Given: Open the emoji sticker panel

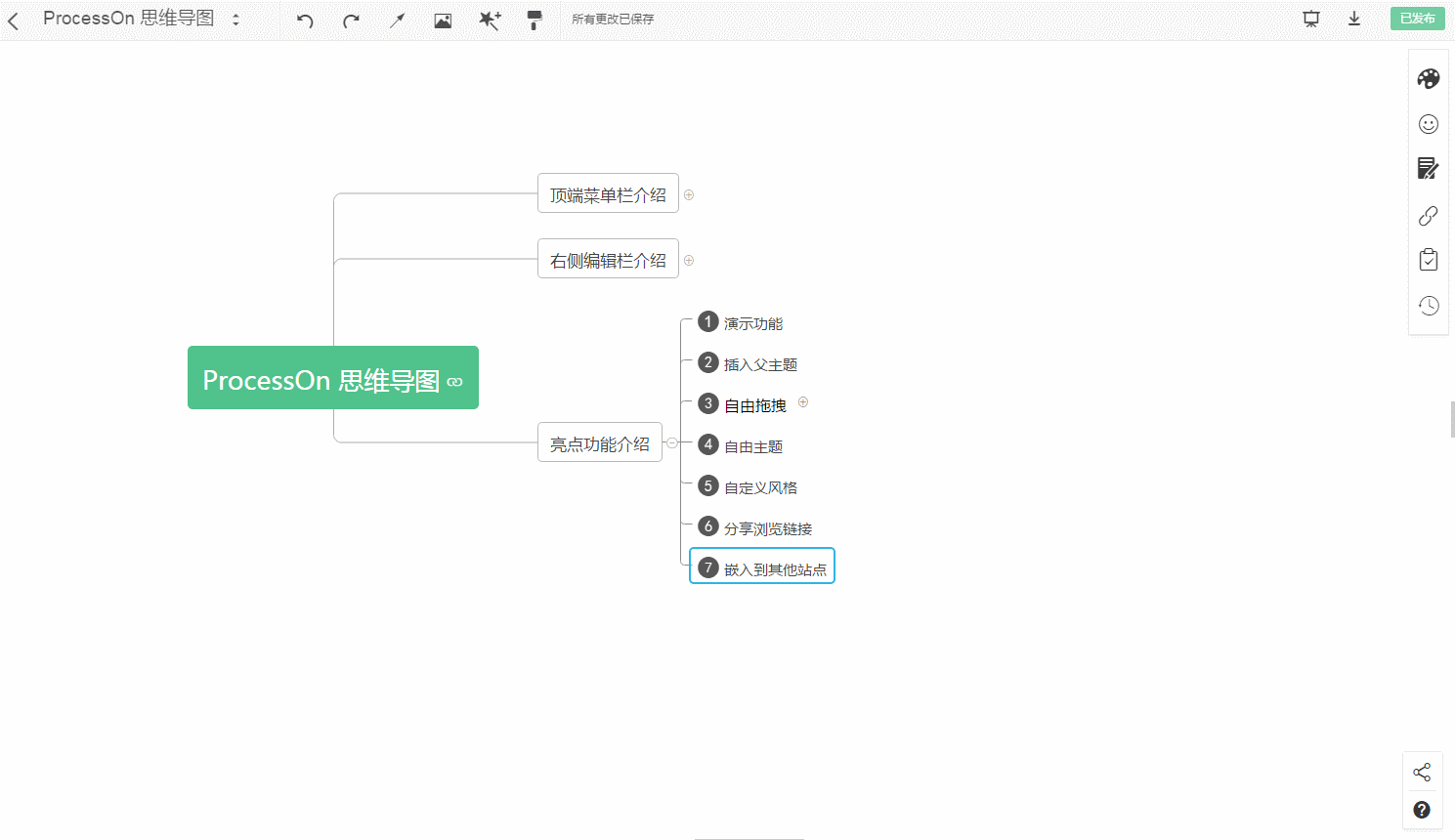Looking at the screenshot, I should pyautogui.click(x=1428, y=124).
